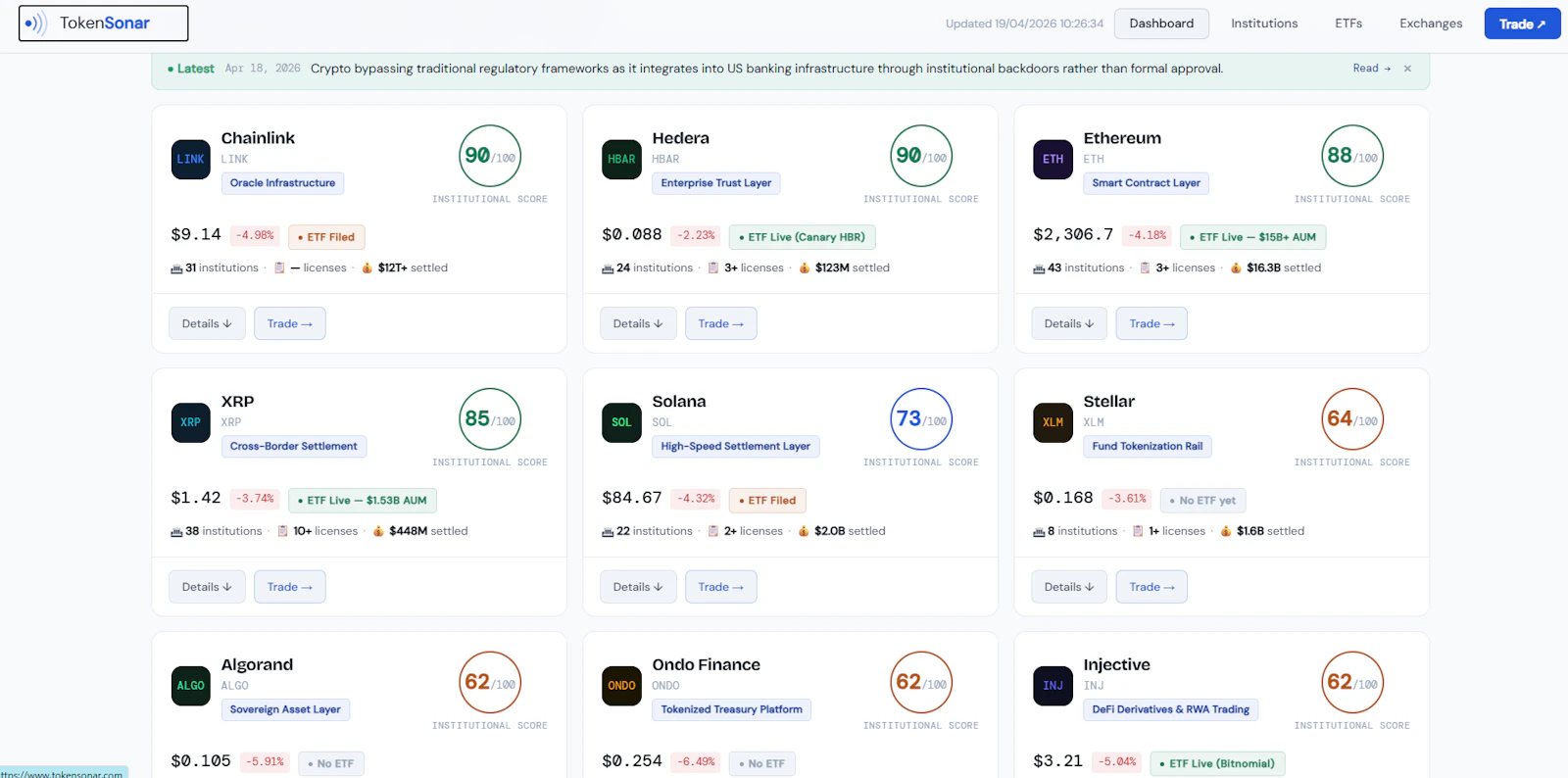Click the Chainlink LINK token icon
The image size is (1568, 778).
[190, 160]
